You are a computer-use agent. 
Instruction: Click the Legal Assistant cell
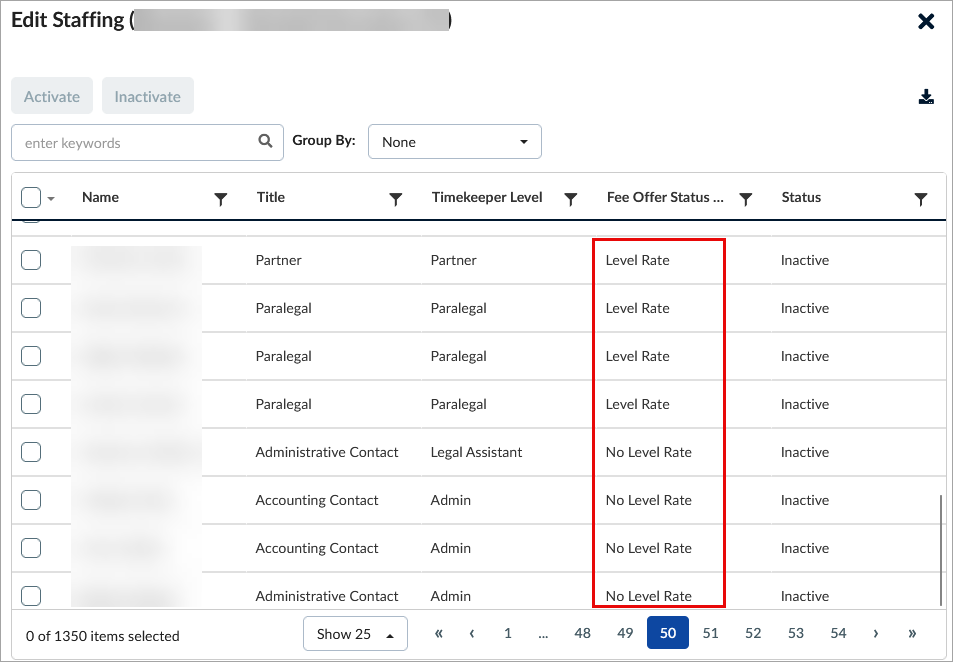[476, 452]
